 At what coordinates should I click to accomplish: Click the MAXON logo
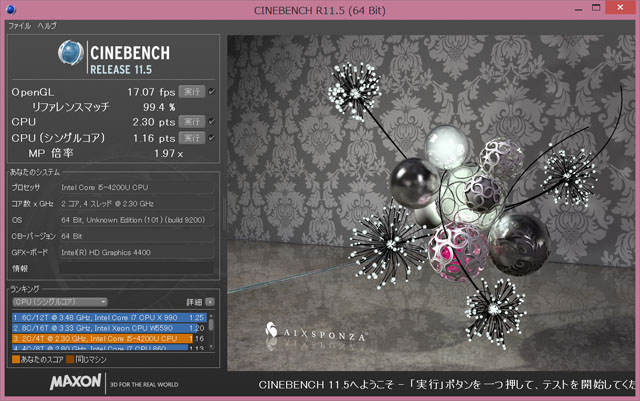(x=76, y=382)
